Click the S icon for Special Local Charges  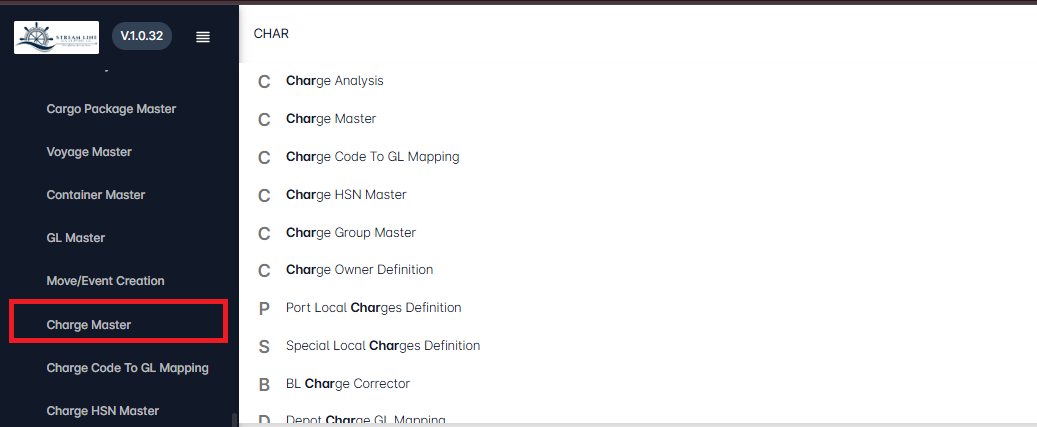coord(264,346)
